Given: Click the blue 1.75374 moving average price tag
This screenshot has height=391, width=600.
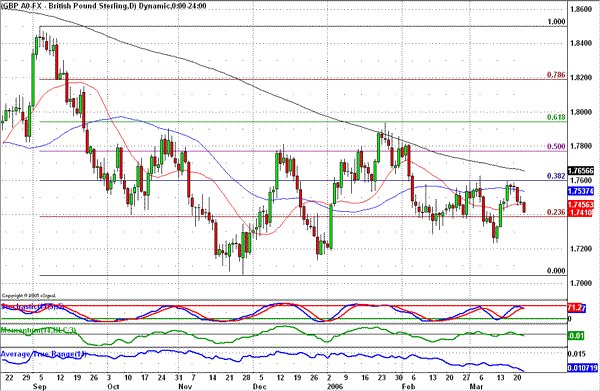Looking at the screenshot, I should coord(581,191).
